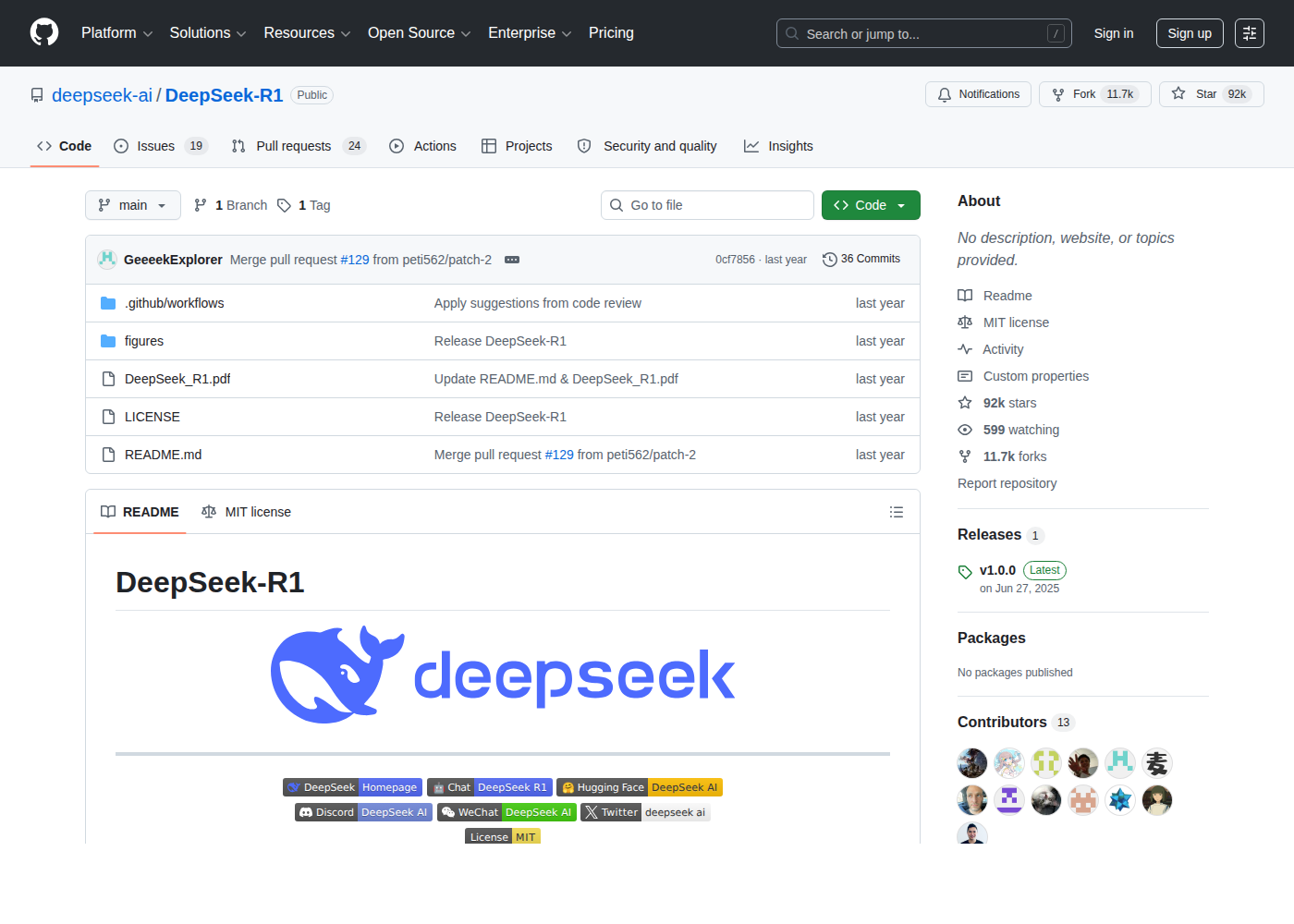Expand the Resources menu
Image resolution: width=1294 pixels, height=924 pixels.
307,33
